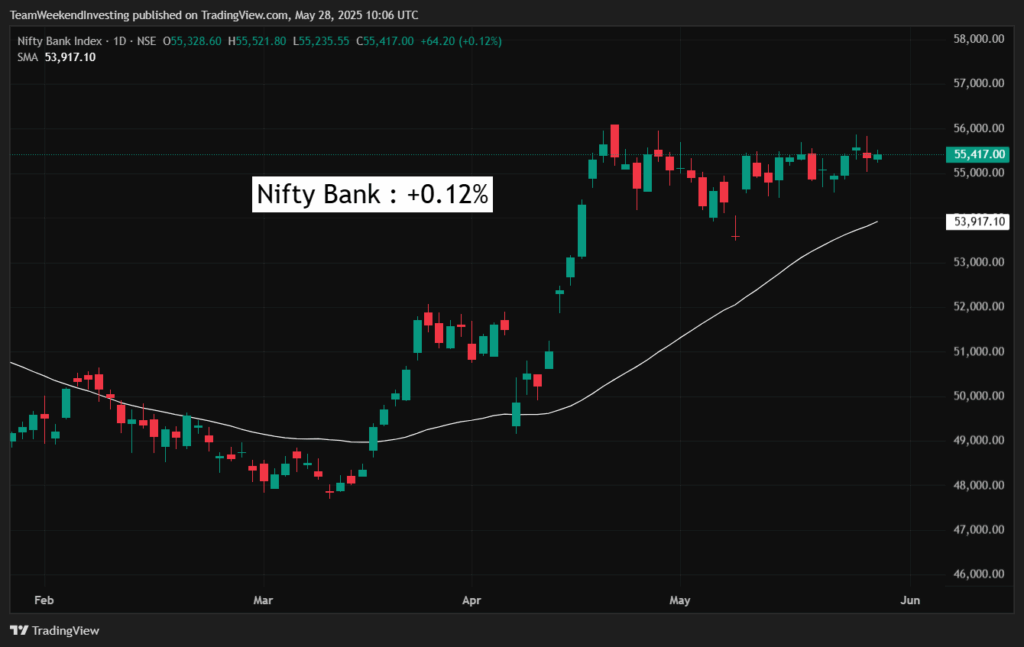Click the high value H55,521.80
The width and height of the screenshot is (1024, 647).
point(257,41)
